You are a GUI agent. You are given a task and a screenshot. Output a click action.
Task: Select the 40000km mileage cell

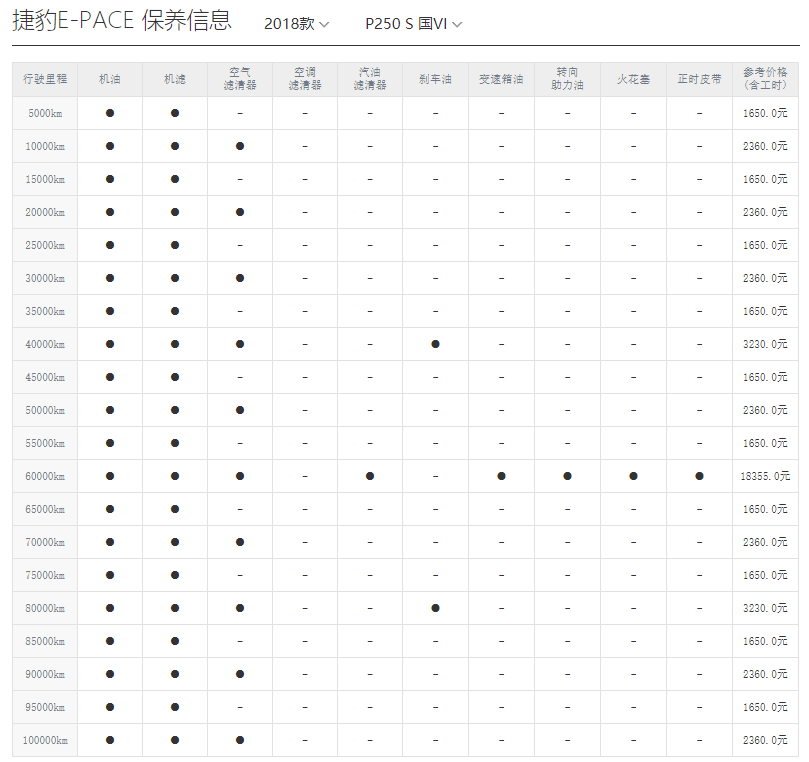pyautogui.click(x=45, y=344)
